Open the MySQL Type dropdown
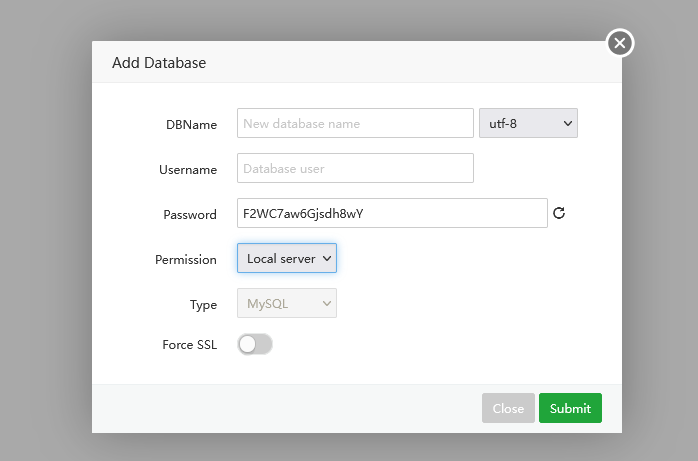Screen dimensions: 698x461 [x=286, y=303]
